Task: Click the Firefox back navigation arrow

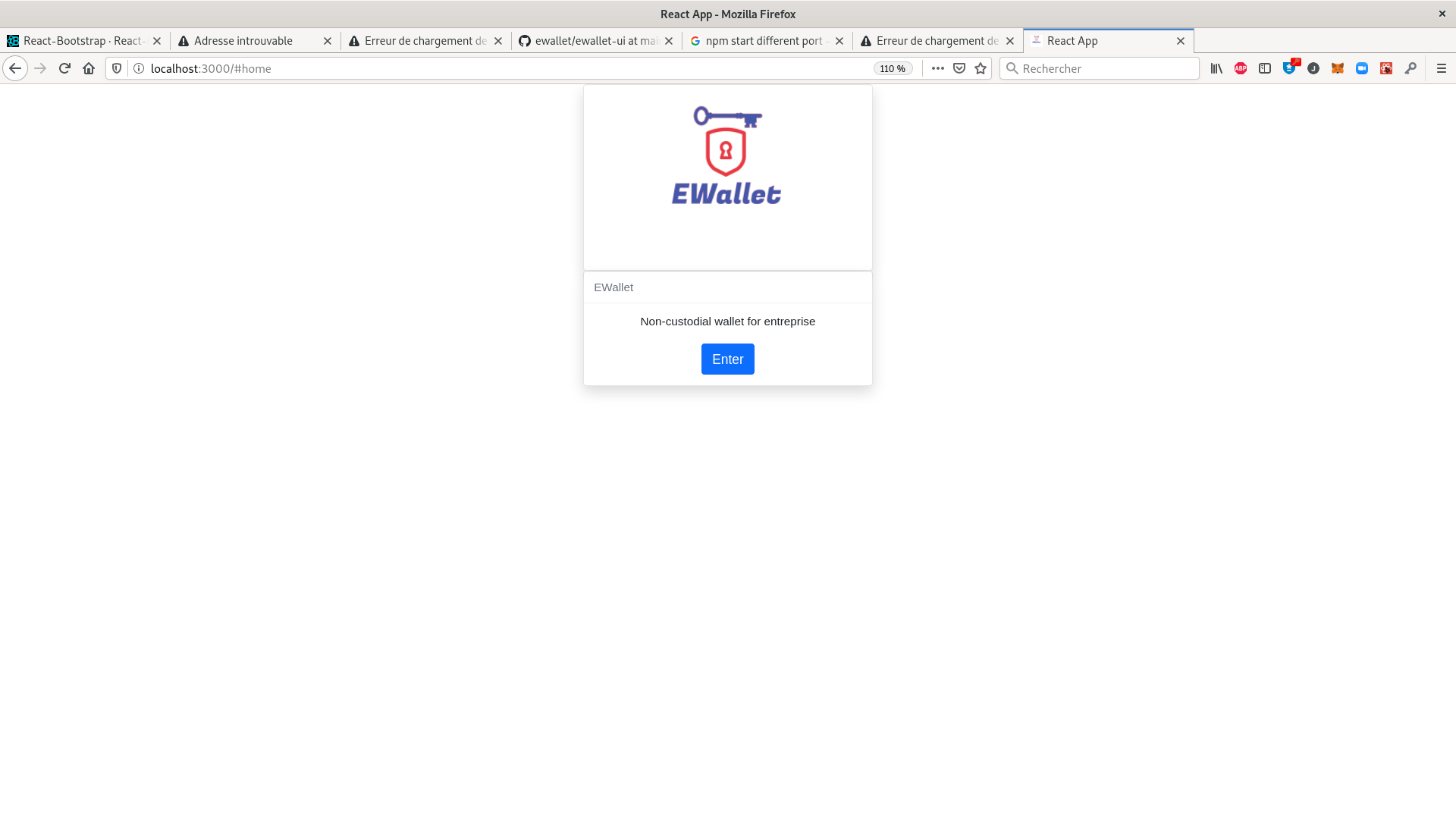Action: (16, 68)
